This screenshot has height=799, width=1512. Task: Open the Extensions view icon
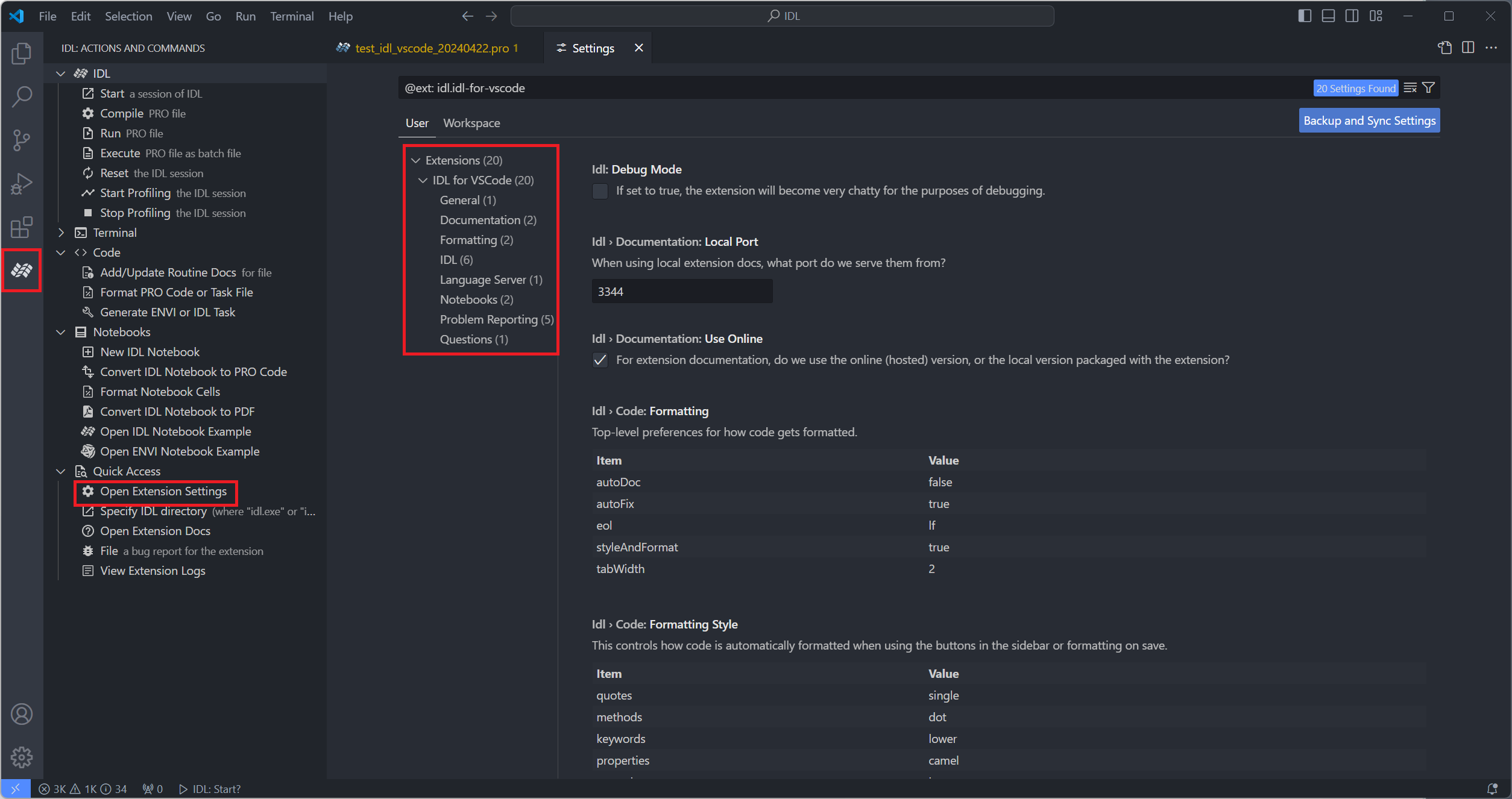[x=22, y=227]
